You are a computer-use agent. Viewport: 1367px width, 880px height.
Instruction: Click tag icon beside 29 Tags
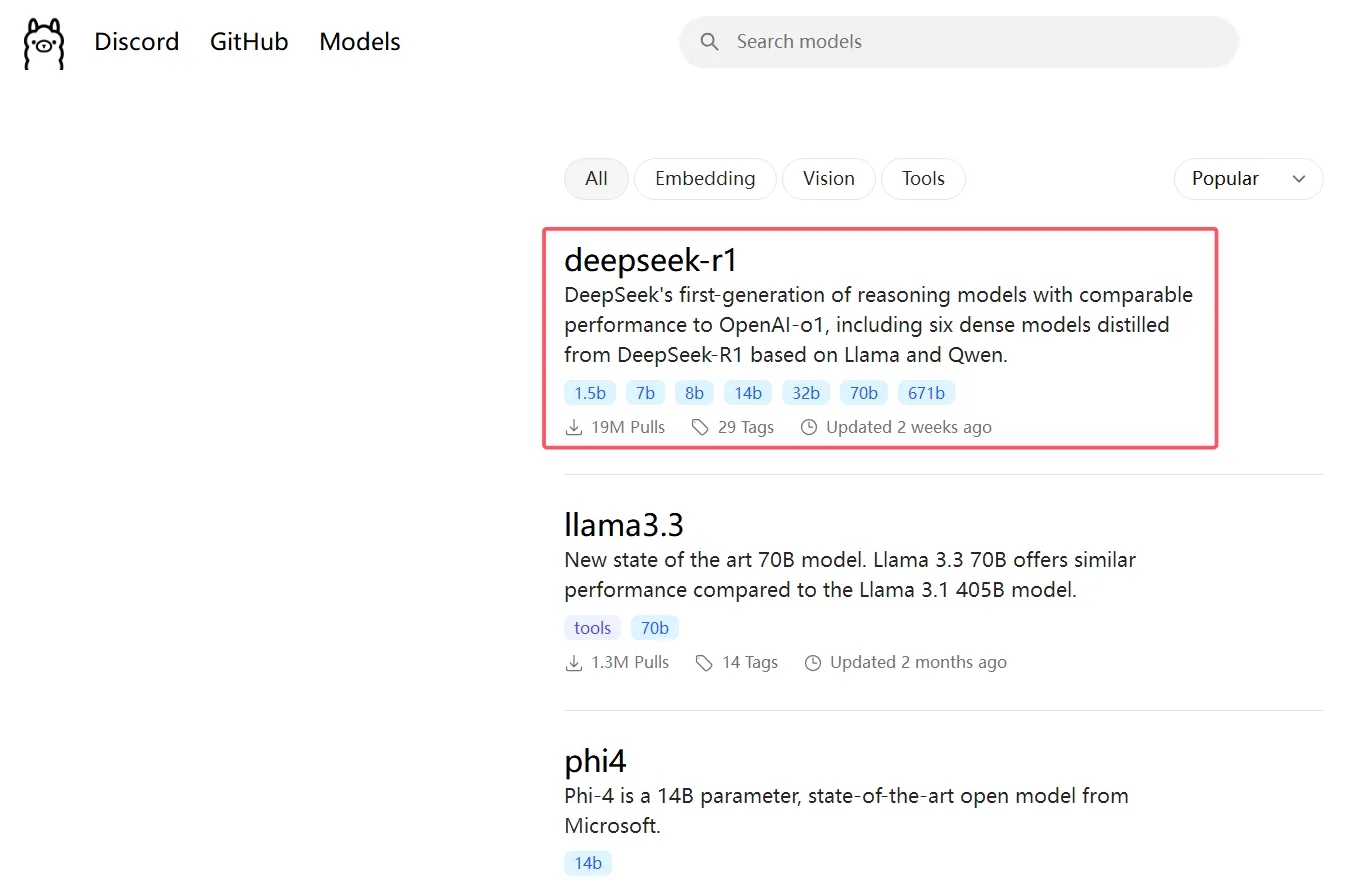click(701, 428)
